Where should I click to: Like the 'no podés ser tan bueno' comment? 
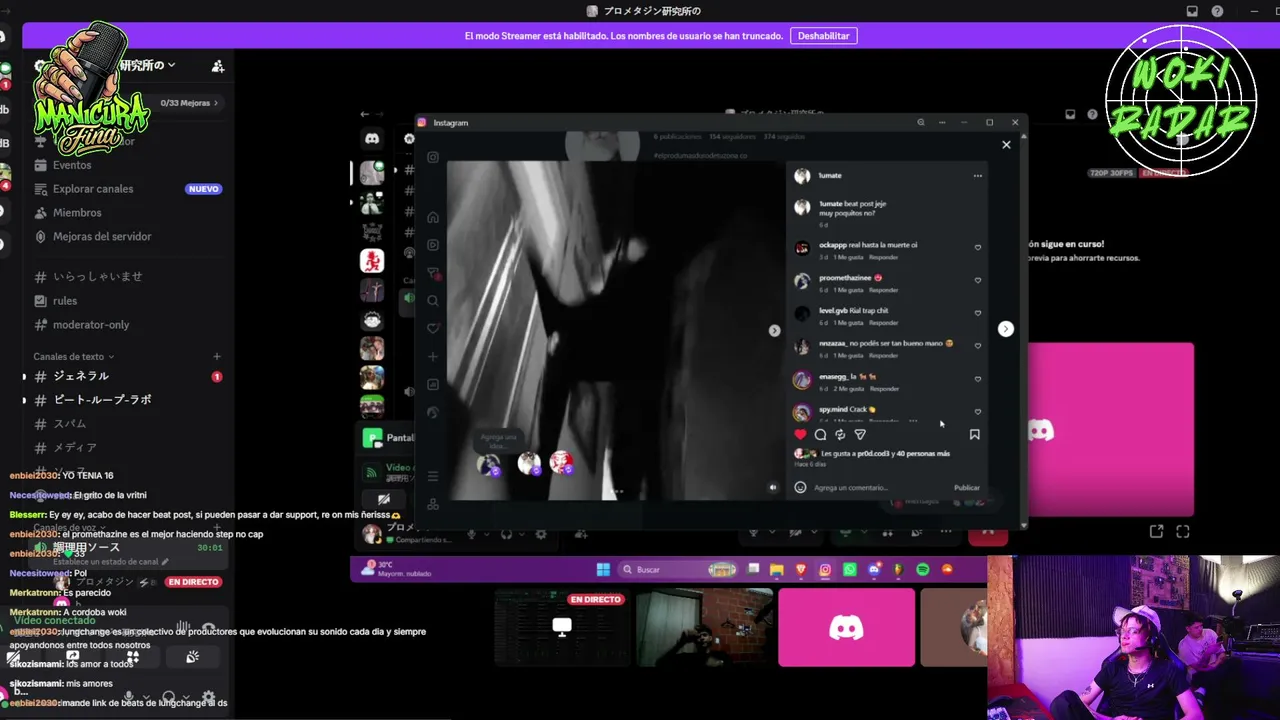(978, 346)
